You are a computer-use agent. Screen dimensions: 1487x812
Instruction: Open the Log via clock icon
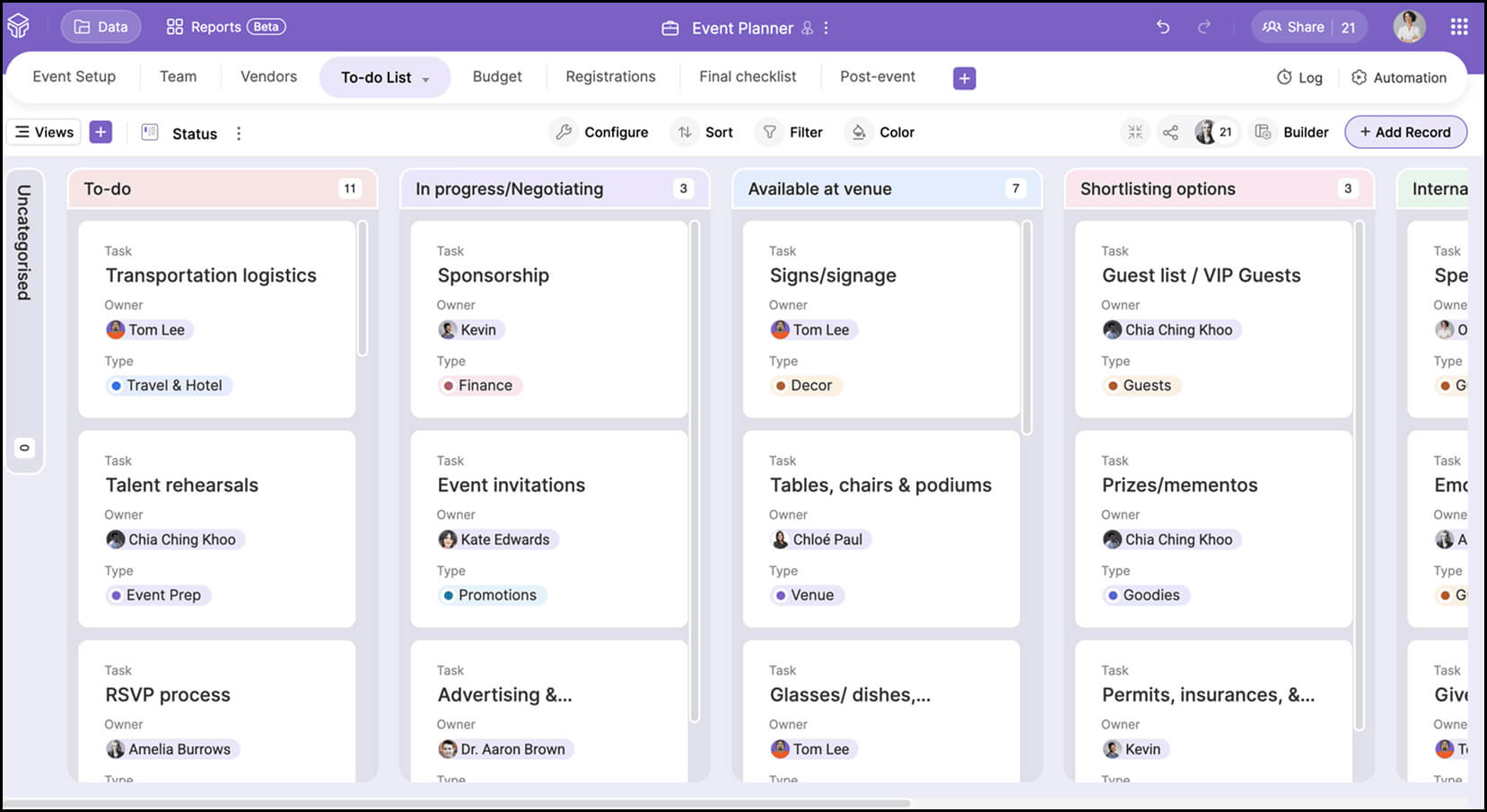tap(1299, 77)
